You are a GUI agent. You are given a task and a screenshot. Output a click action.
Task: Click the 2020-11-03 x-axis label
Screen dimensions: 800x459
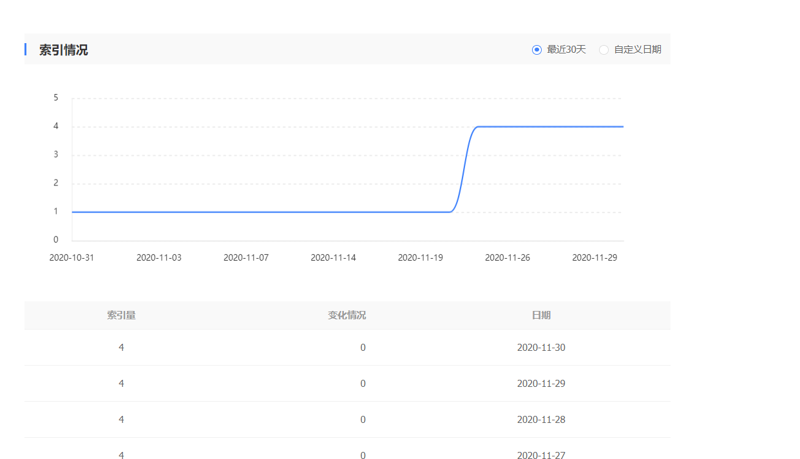click(x=159, y=258)
